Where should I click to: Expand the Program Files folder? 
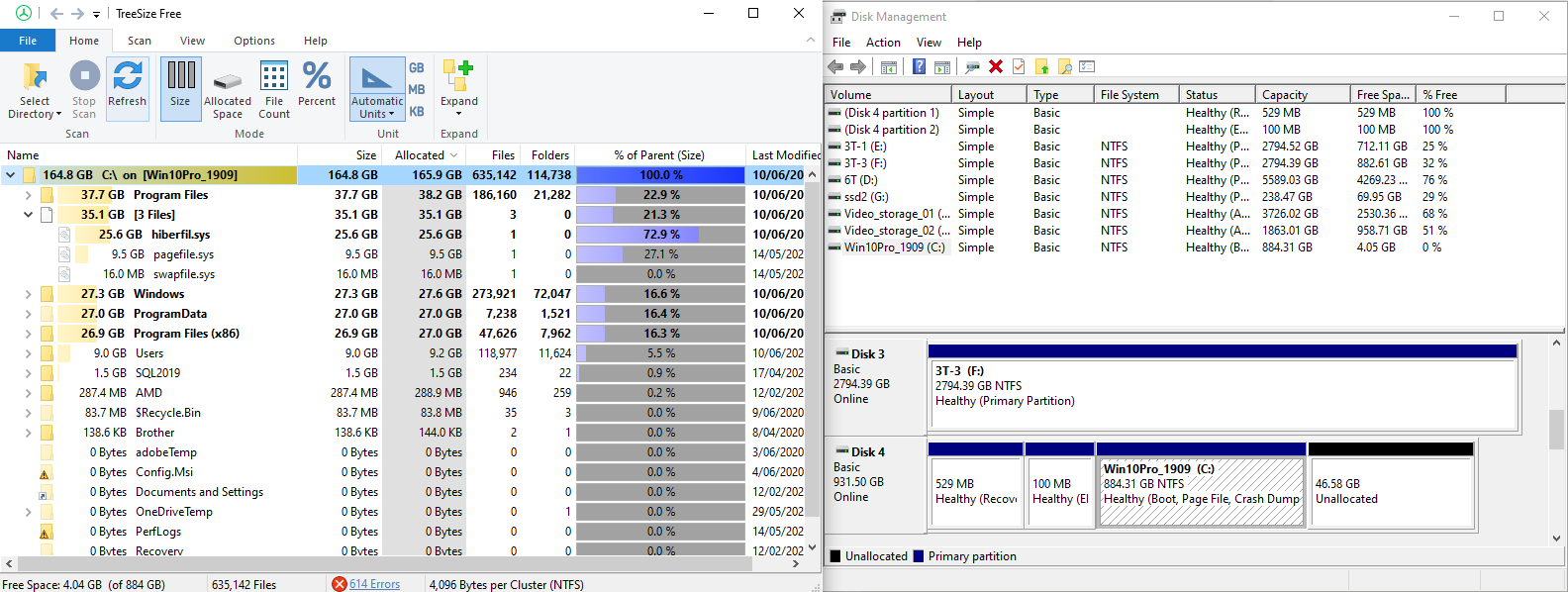click(28, 195)
